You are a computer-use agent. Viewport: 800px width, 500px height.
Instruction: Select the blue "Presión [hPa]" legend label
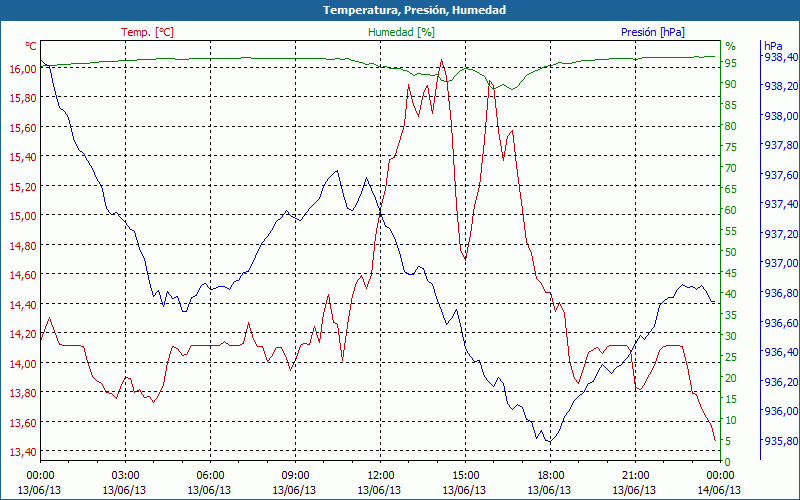653,32
